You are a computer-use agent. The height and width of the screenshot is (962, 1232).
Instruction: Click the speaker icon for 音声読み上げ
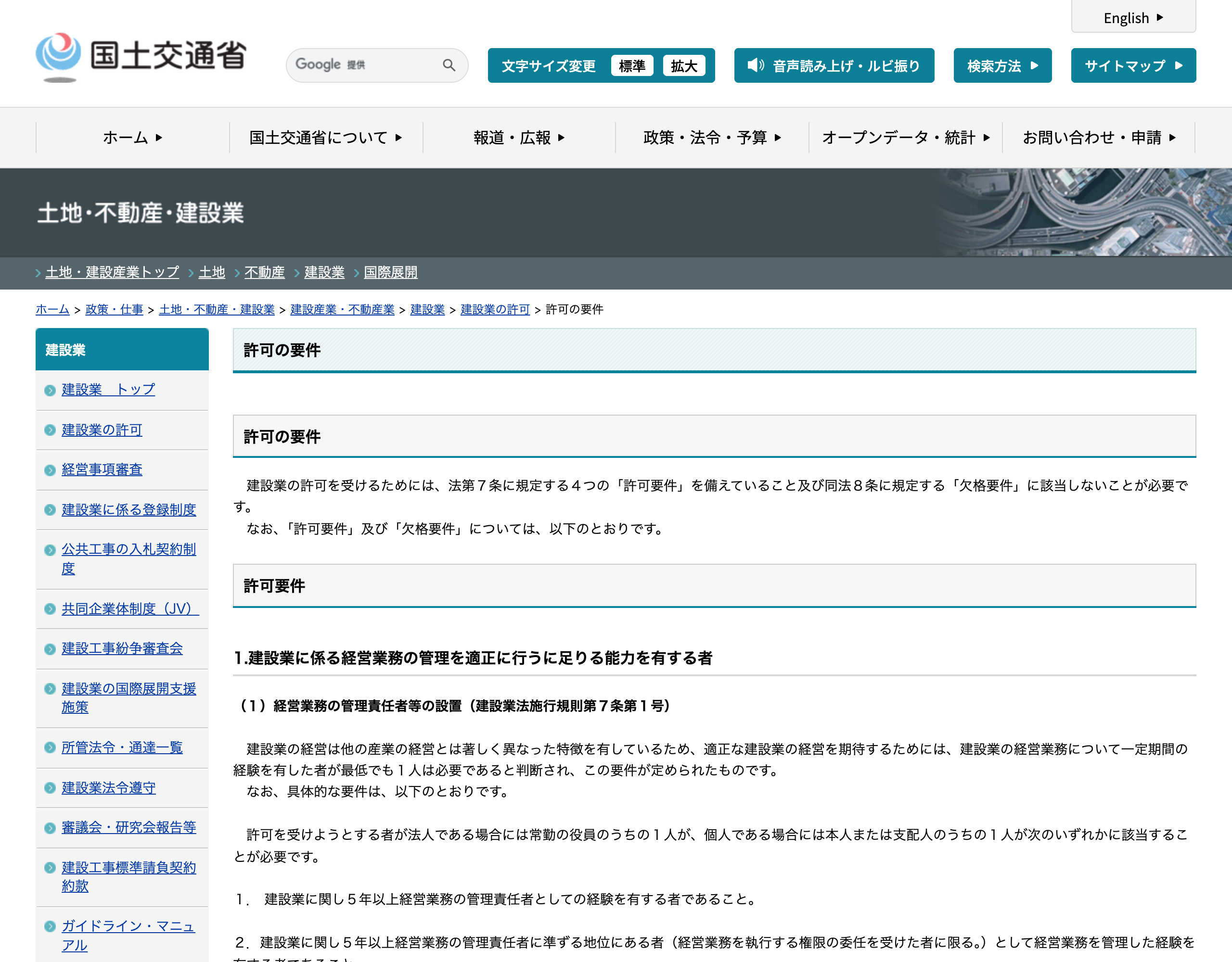tap(756, 65)
